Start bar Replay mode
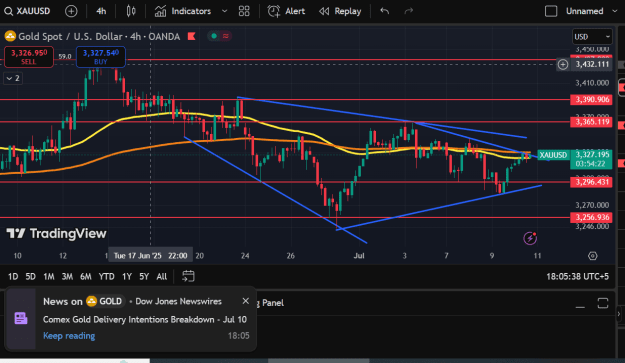The width and height of the screenshot is (625, 363). point(340,11)
